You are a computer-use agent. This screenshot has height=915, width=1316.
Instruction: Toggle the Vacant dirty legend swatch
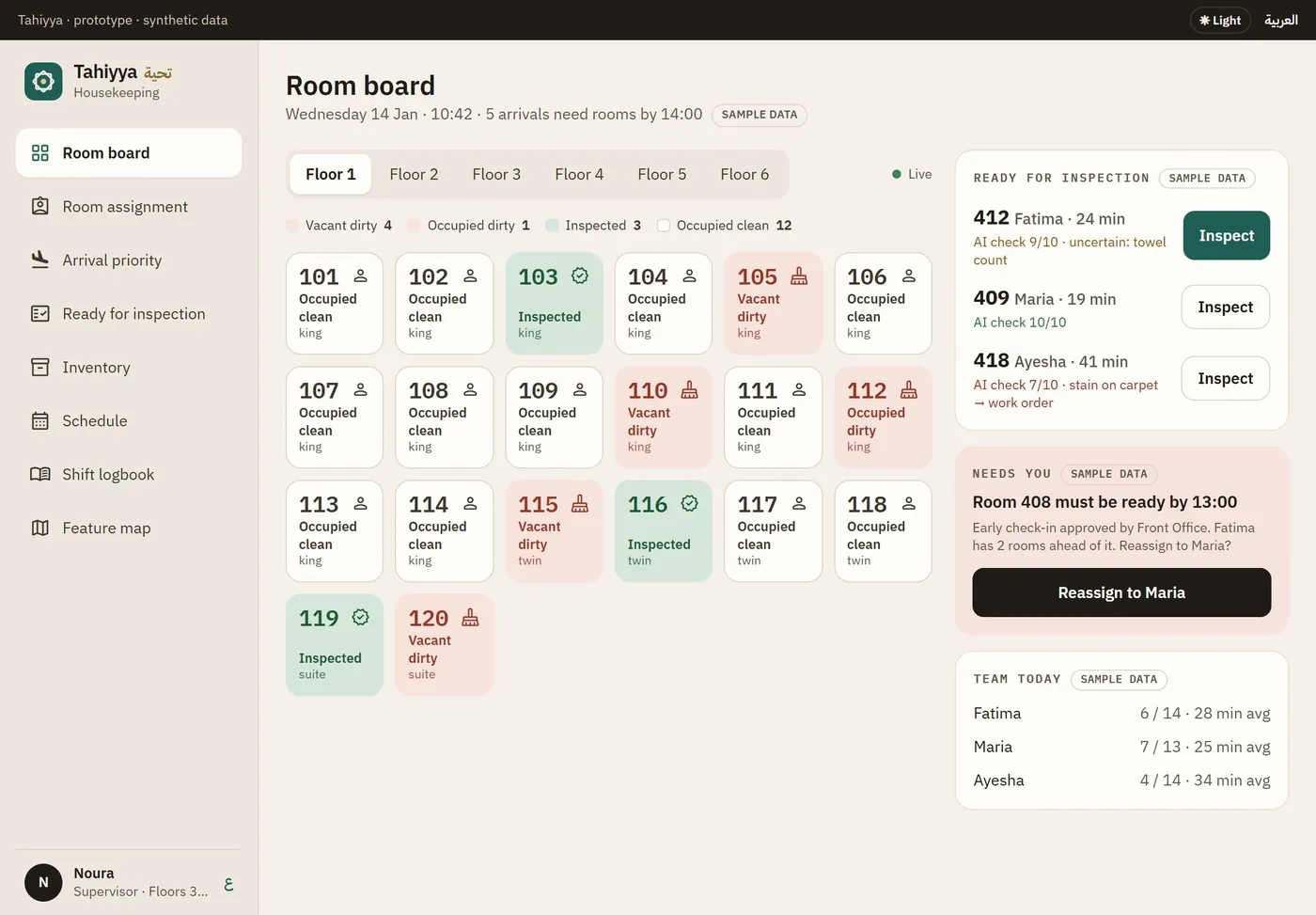tap(292, 225)
